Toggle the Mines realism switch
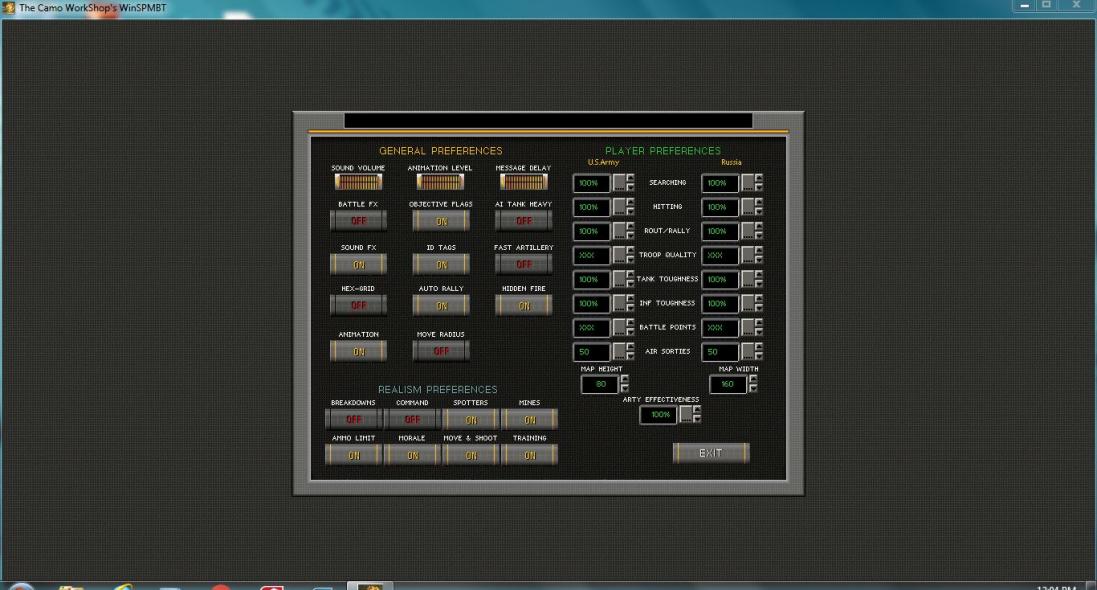 (529, 420)
